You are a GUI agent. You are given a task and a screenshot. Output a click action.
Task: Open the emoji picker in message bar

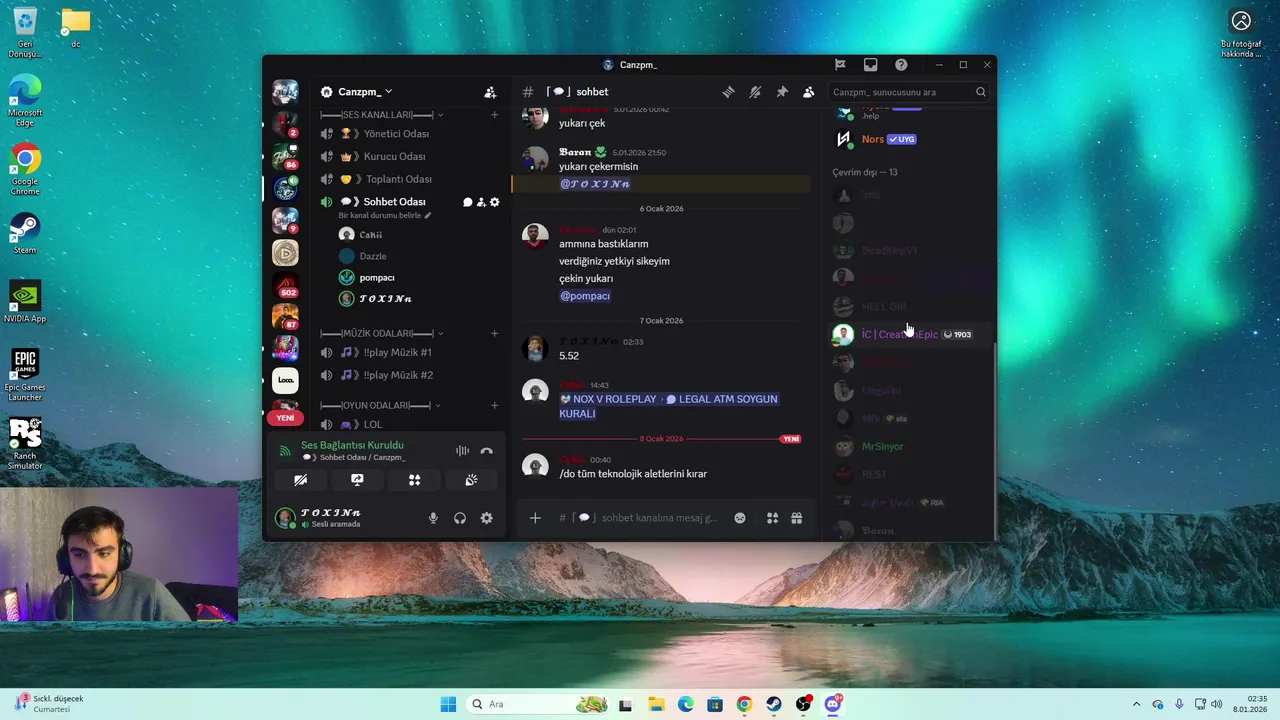click(740, 518)
